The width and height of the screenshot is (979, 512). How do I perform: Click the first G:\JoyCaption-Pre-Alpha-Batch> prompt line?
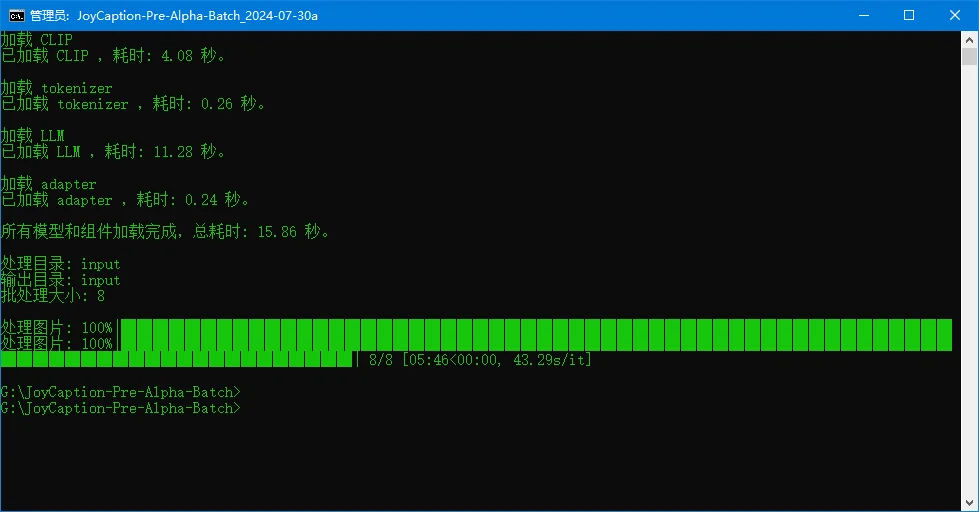[x=121, y=392]
